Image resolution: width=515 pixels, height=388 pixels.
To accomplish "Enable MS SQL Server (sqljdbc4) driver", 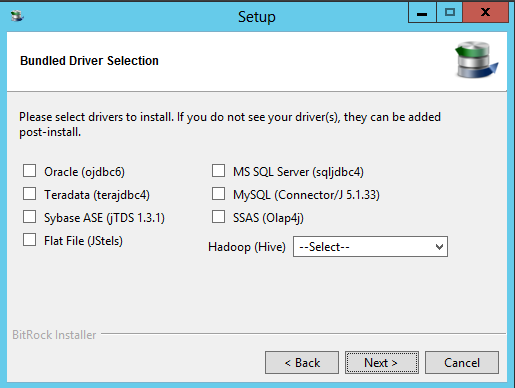I will point(218,170).
